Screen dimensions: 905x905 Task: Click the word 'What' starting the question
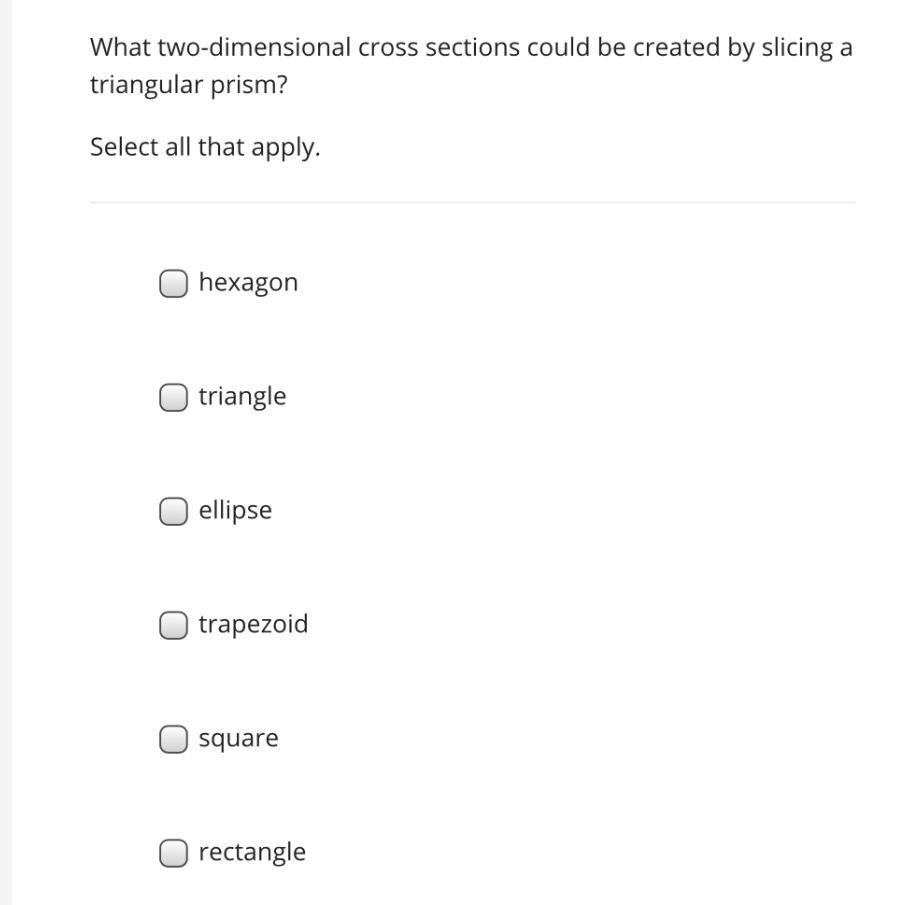pyautogui.click(x=120, y=47)
